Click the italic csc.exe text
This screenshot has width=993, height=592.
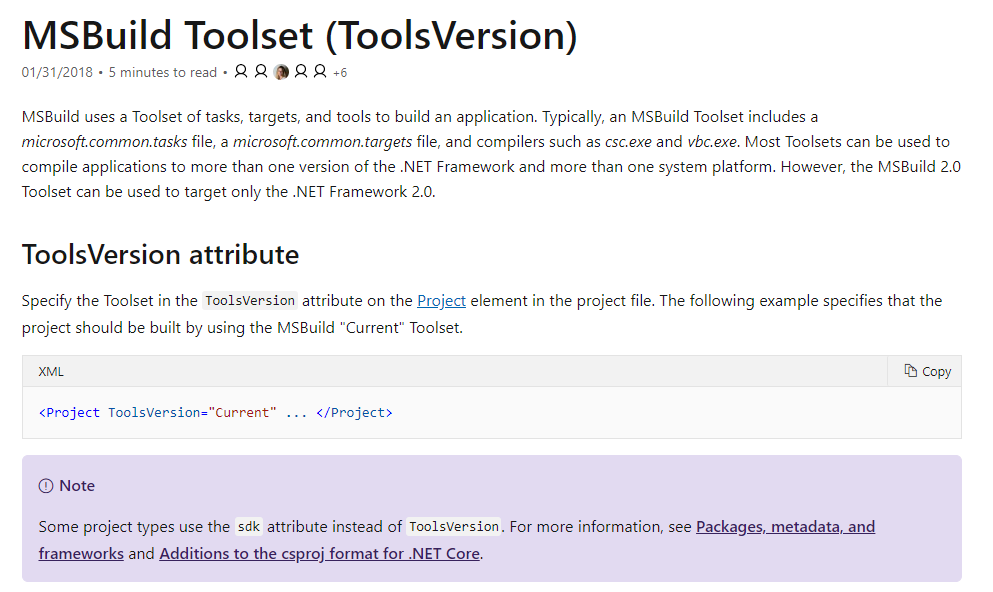tap(628, 142)
